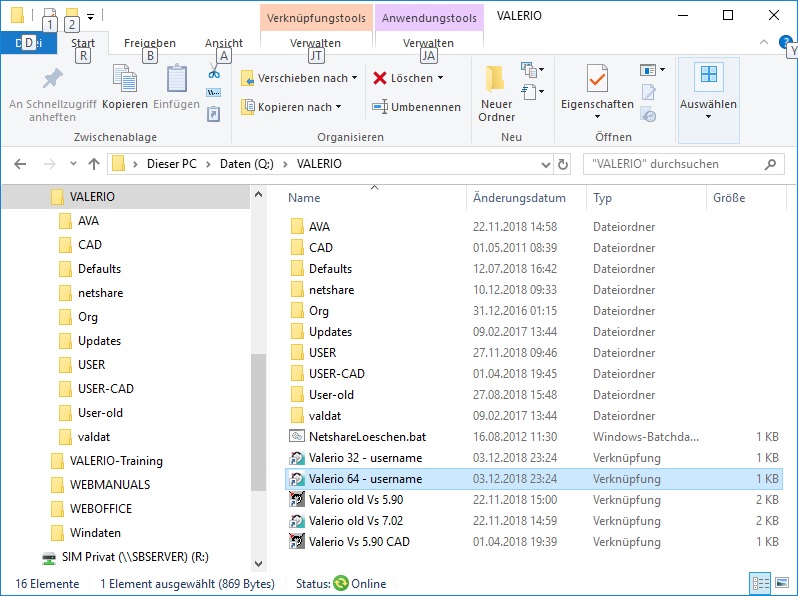Click the Kopieren icon in the ribbon
Image resolution: width=798 pixels, height=596 pixels.
pos(124,80)
